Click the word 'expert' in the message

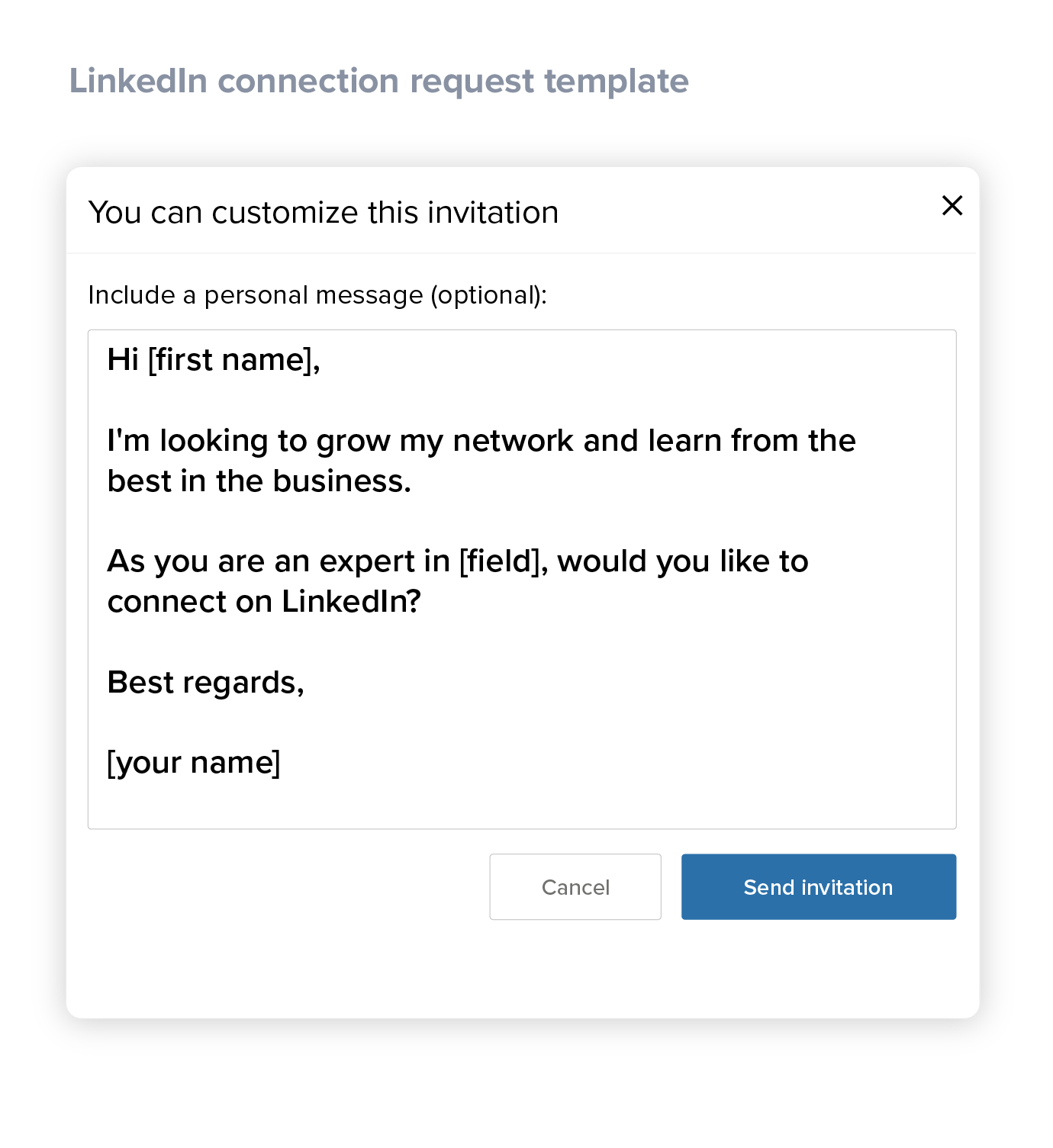click(367, 561)
